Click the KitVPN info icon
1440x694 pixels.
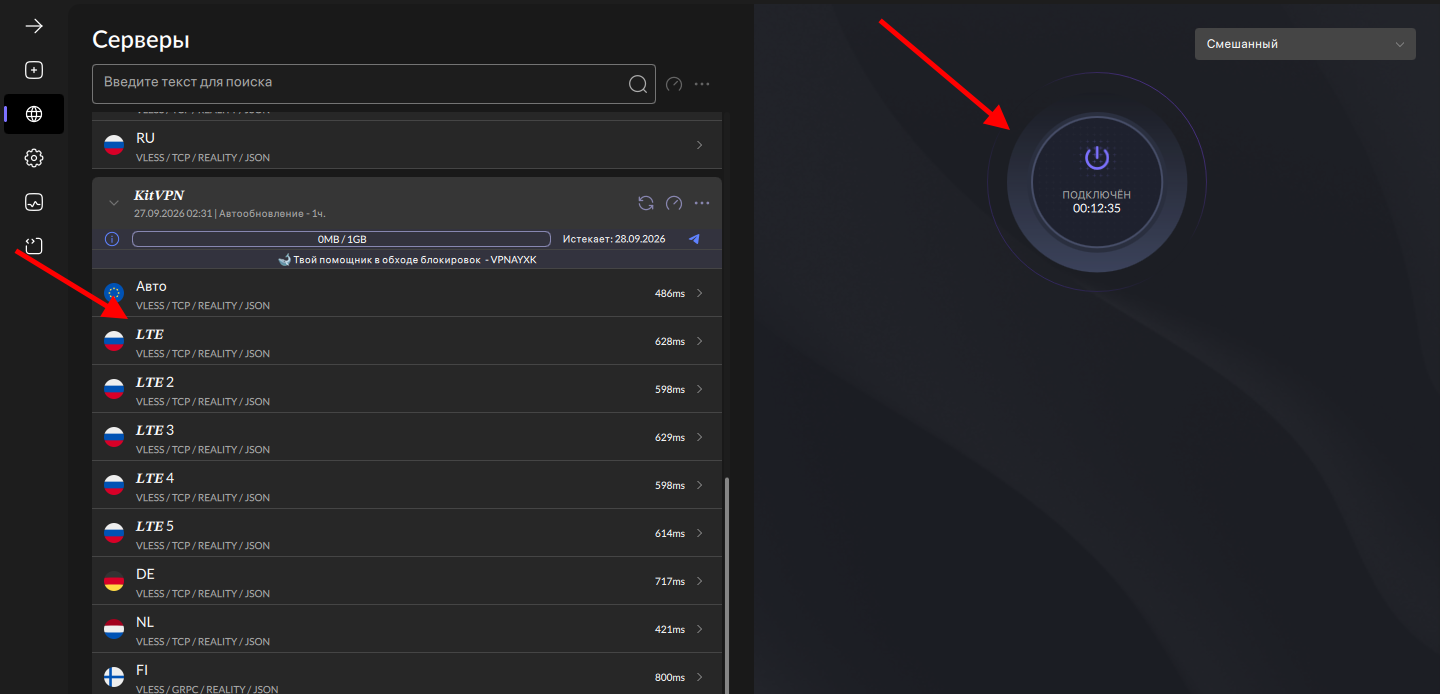point(112,239)
